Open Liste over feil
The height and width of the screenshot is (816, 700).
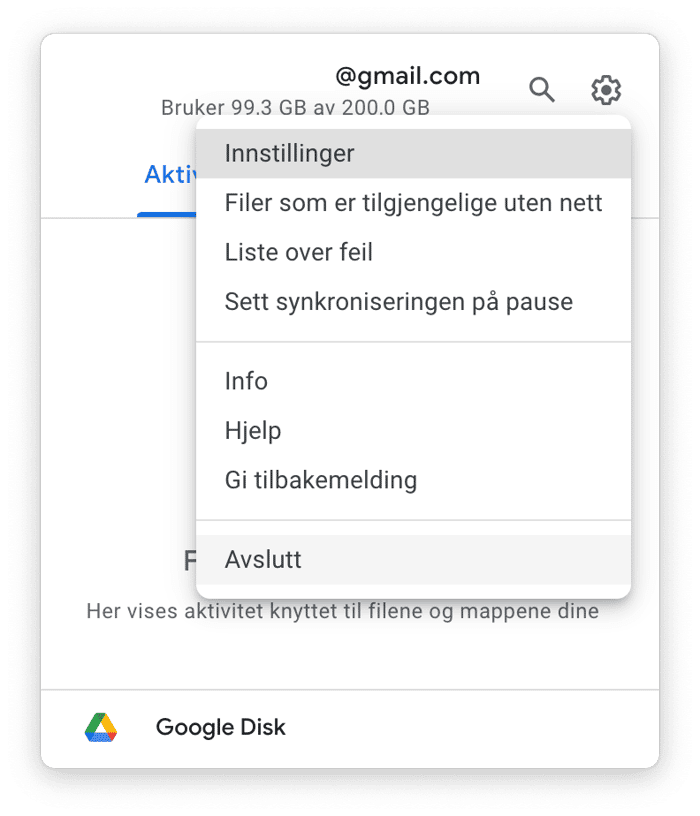pos(413,252)
